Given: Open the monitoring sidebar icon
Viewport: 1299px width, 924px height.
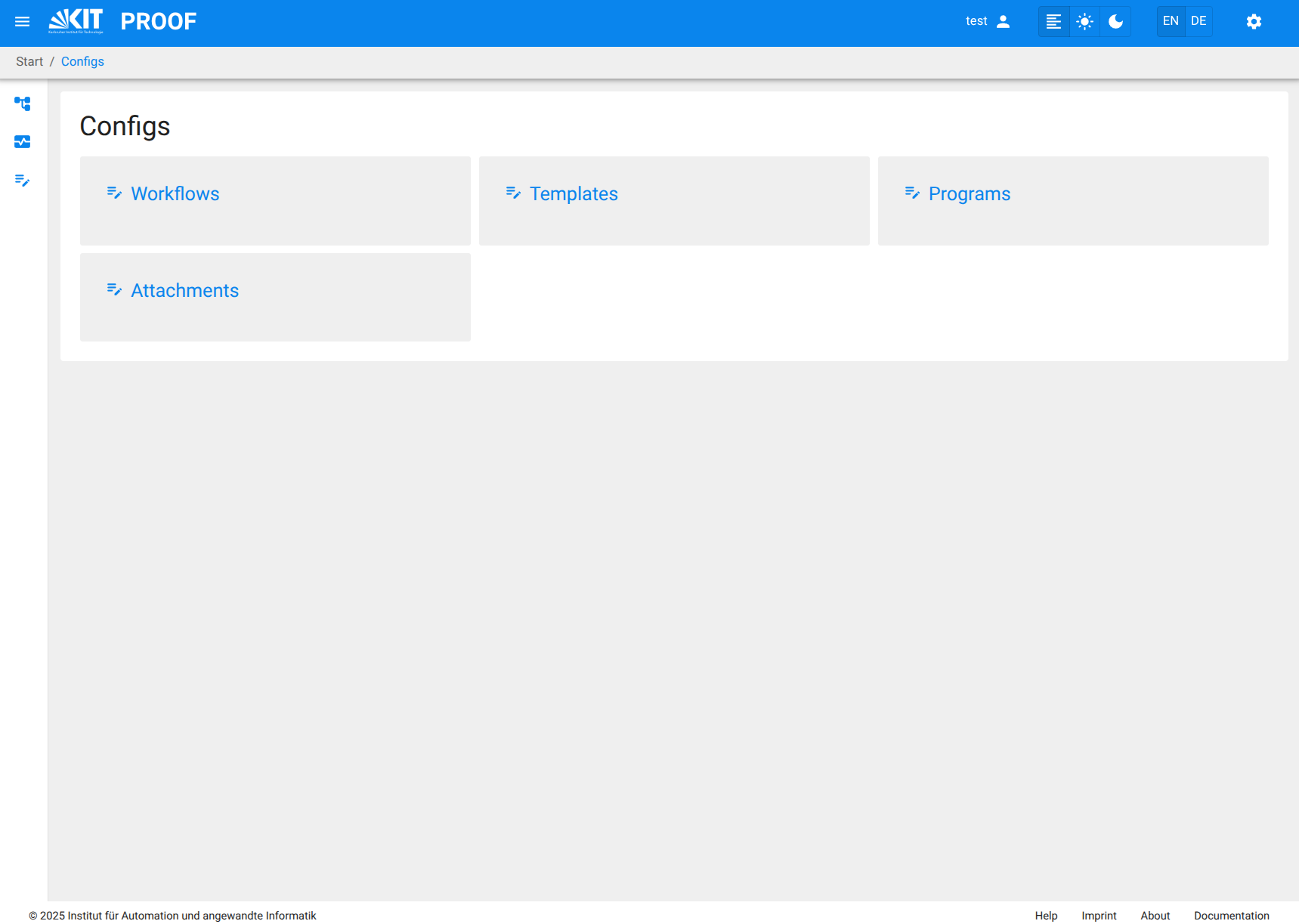Looking at the screenshot, I should coord(23,142).
